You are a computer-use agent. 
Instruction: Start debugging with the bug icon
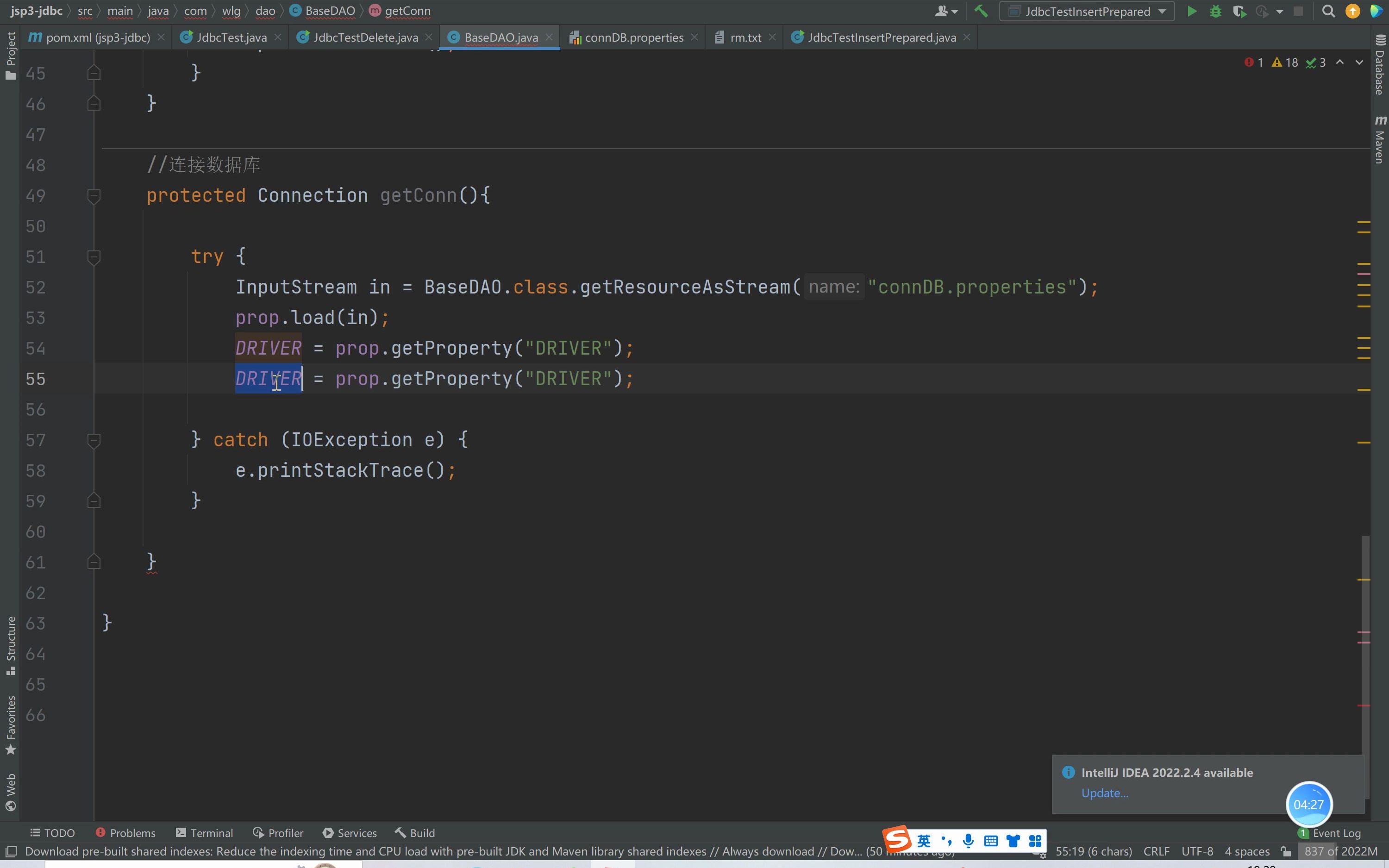1215,12
